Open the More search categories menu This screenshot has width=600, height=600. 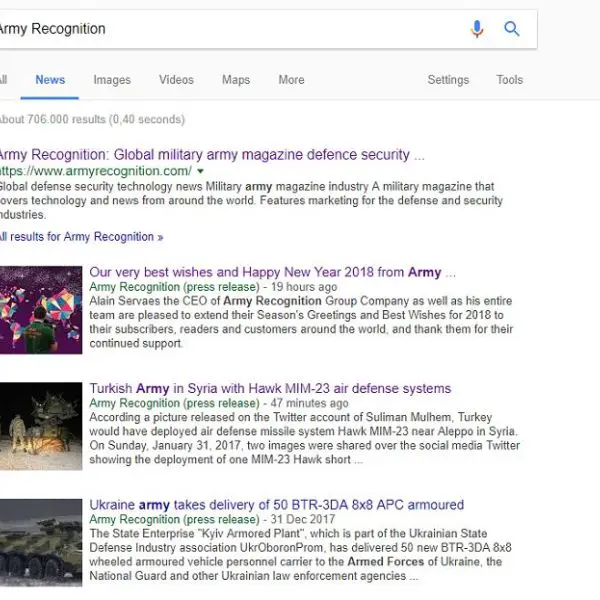click(x=291, y=80)
